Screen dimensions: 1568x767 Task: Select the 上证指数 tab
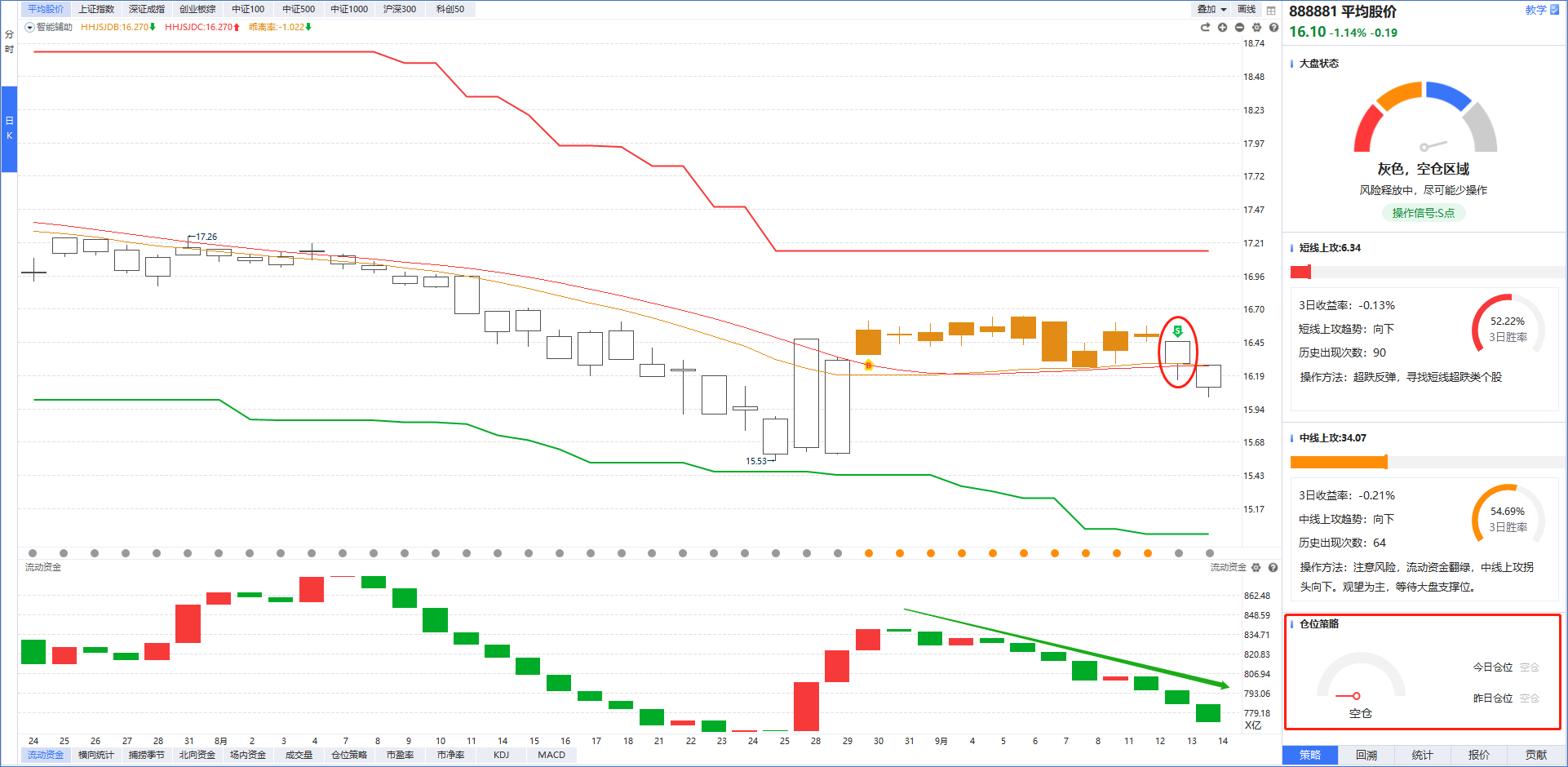(x=96, y=9)
